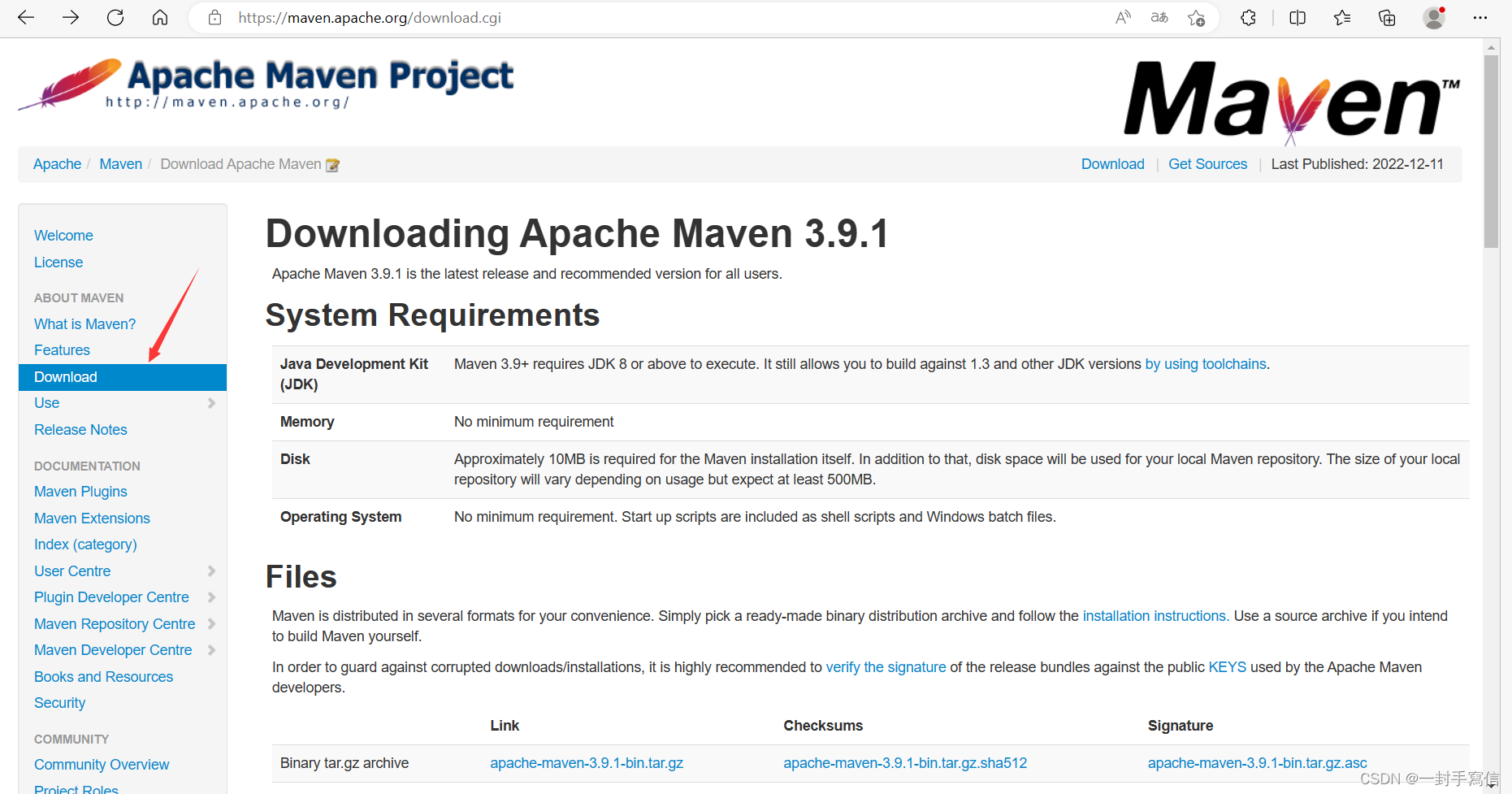The height and width of the screenshot is (794, 1512).
Task: Open the Maven Repository Centre link
Action: pyautogui.click(x=115, y=624)
